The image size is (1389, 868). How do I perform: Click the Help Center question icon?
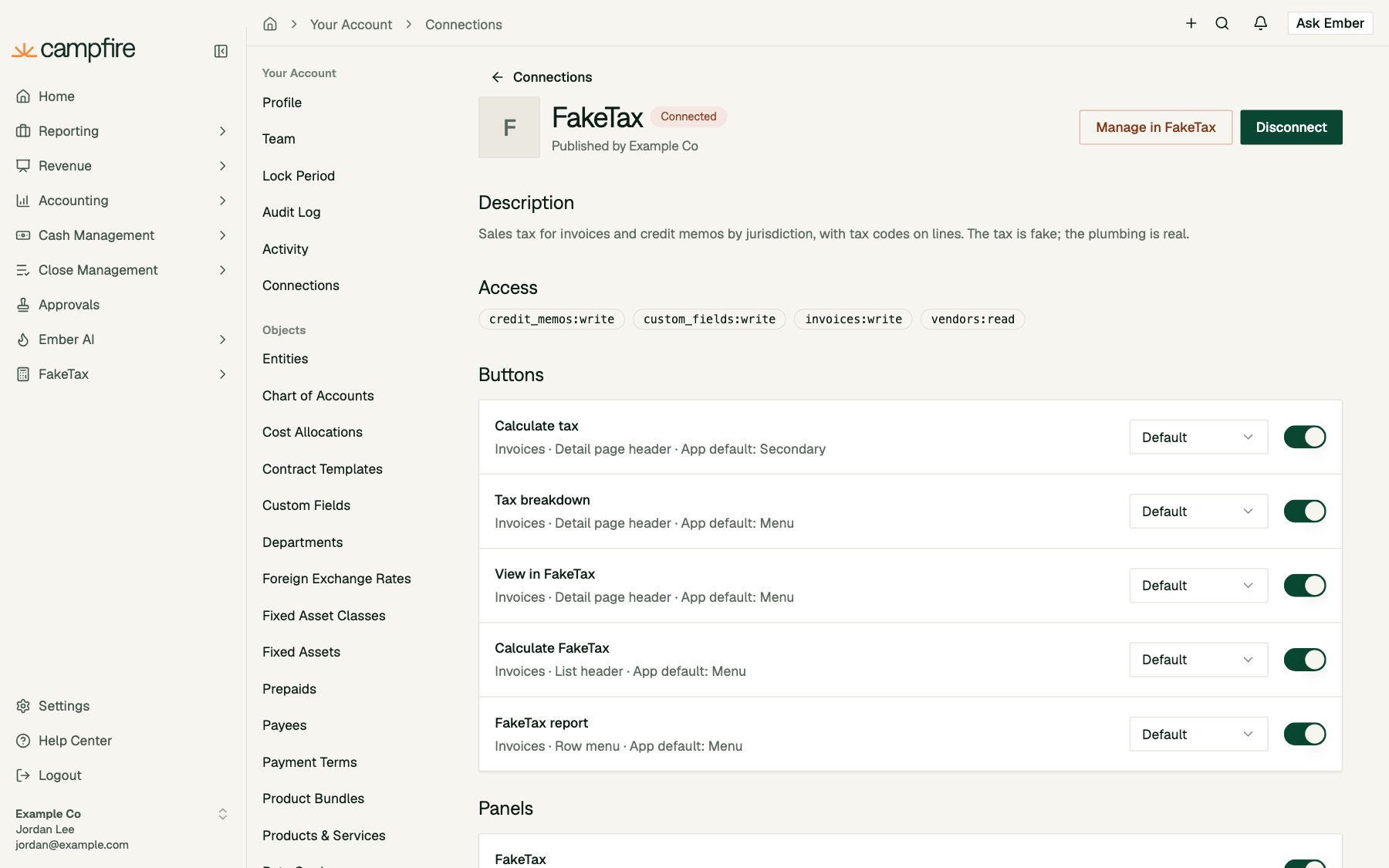(23, 741)
